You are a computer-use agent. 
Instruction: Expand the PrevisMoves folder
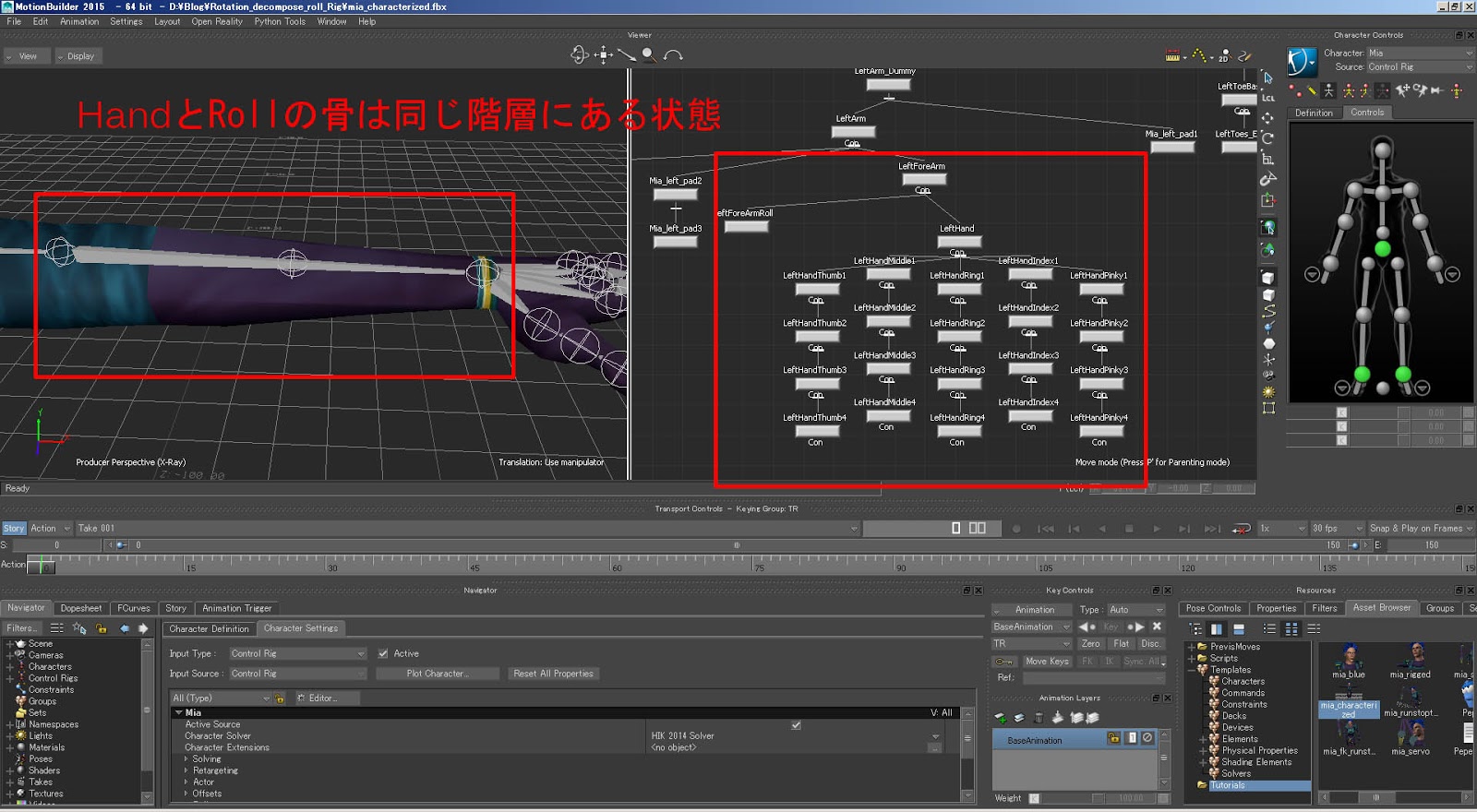pyautogui.click(x=1191, y=647)
